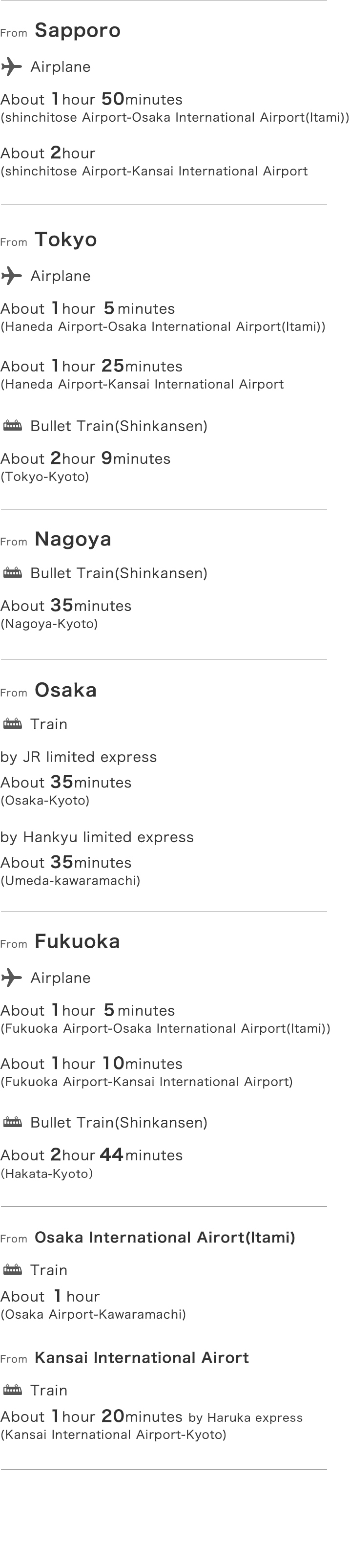Click the train icon under Kansai International Airort

(13, 1390)
